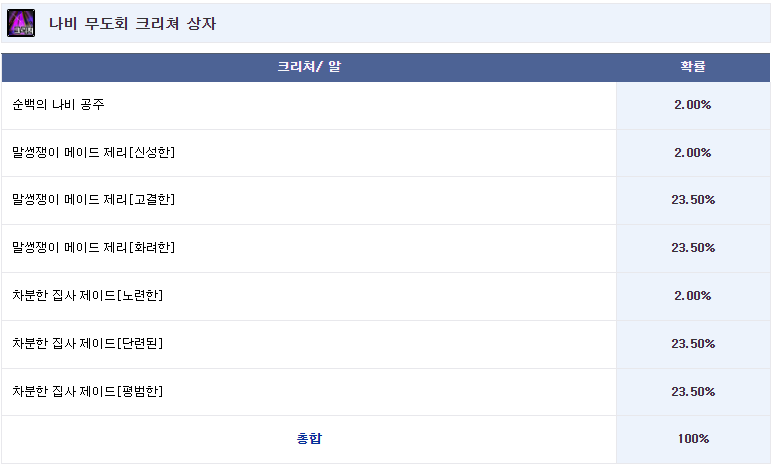Click the butterfly ball creature box icon
772x464 pixels.
pos(21,23)
